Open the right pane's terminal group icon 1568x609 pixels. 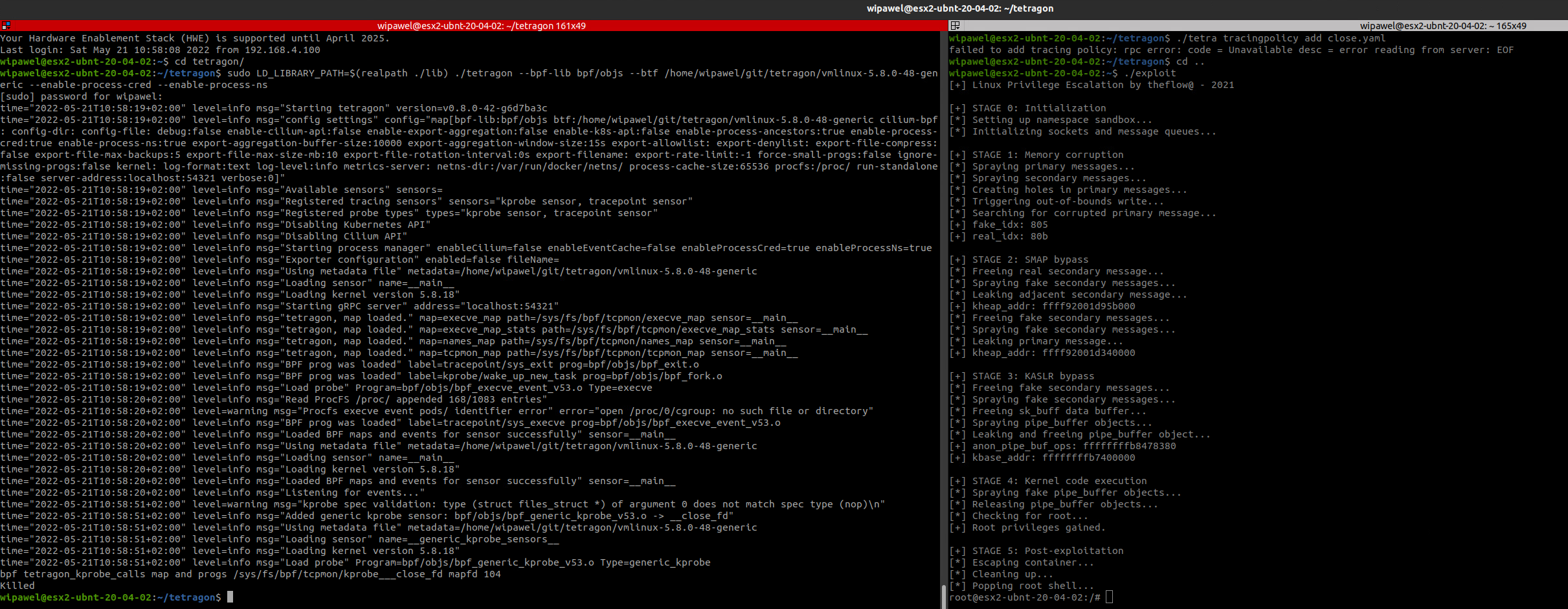(955, 26)
